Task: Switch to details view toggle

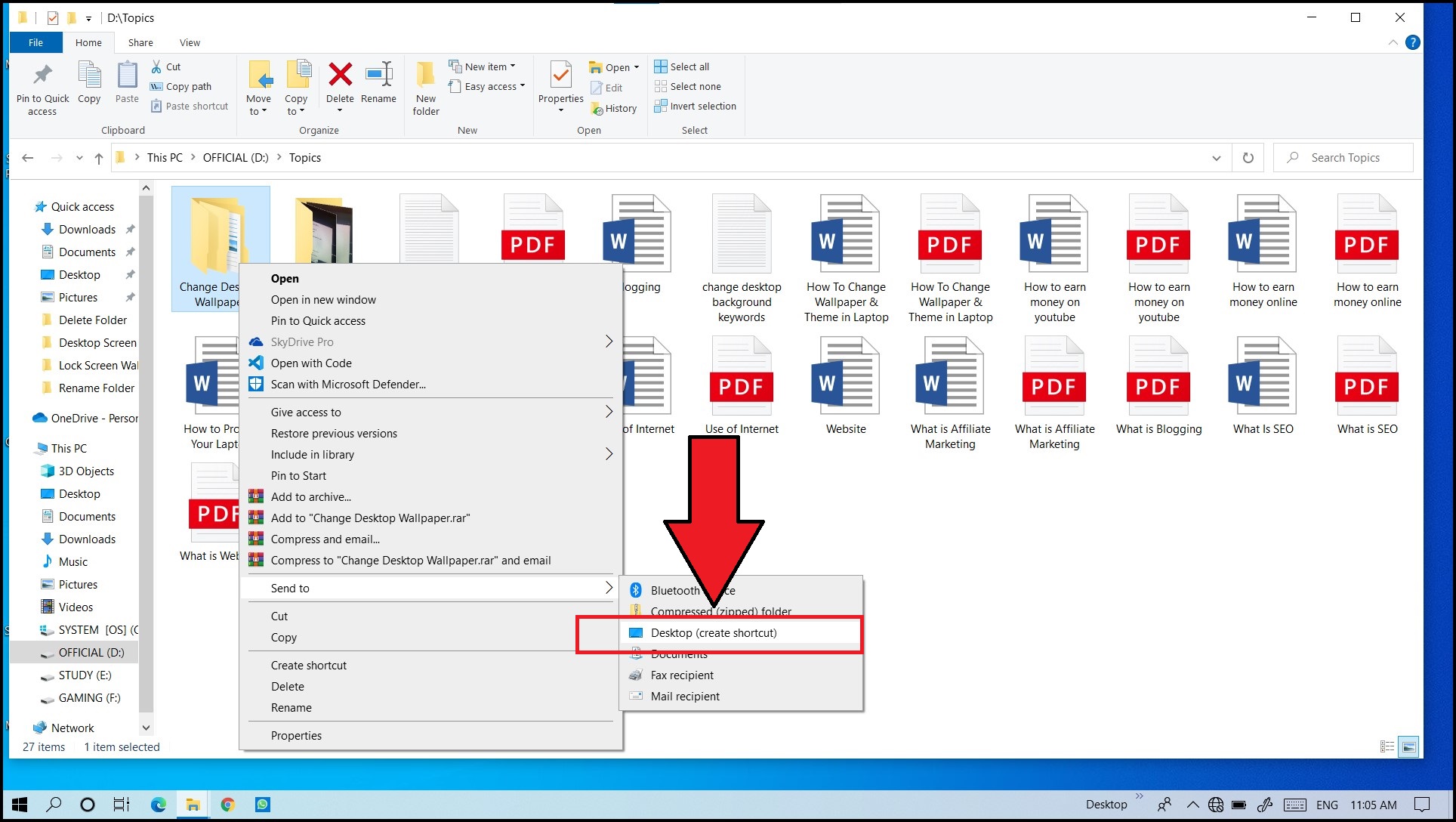Action: pyautogui.click(x=1387, y=746)
